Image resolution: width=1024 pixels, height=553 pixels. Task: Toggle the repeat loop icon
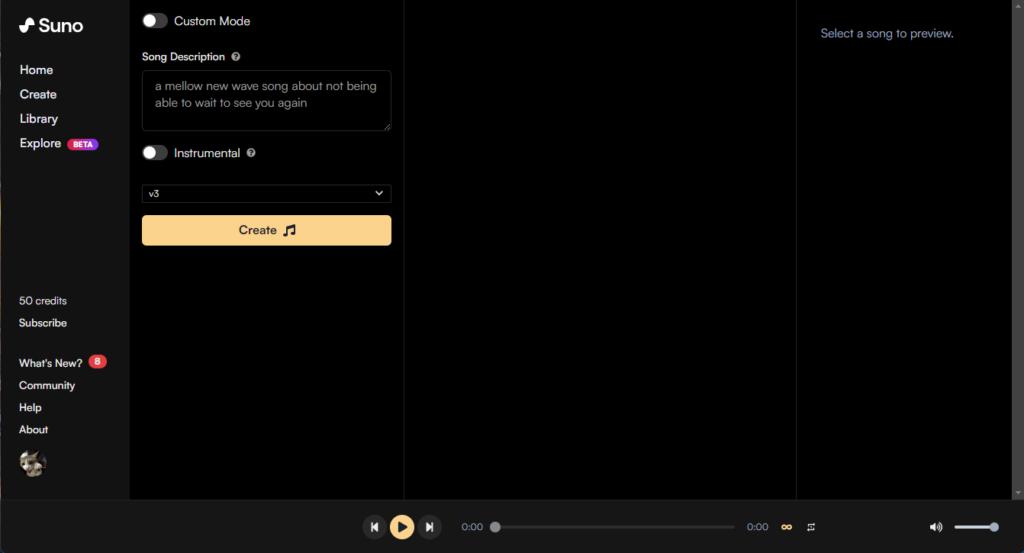[810, 527]
